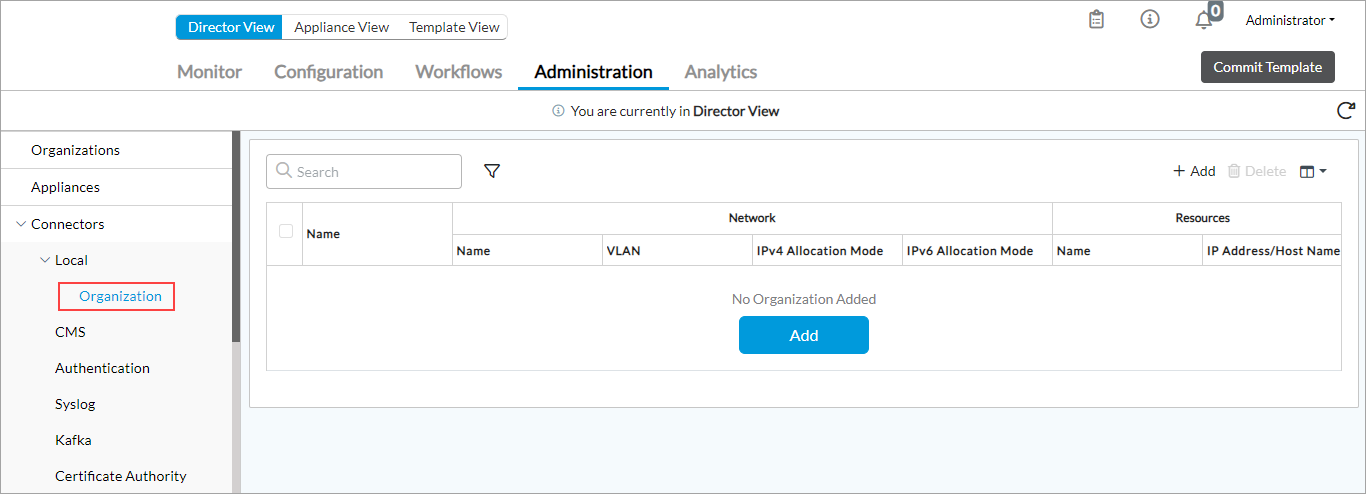The image size is (1366, 494).
Task: Toggle the select-all checkbox in table header
Action: tap(286, 231)
